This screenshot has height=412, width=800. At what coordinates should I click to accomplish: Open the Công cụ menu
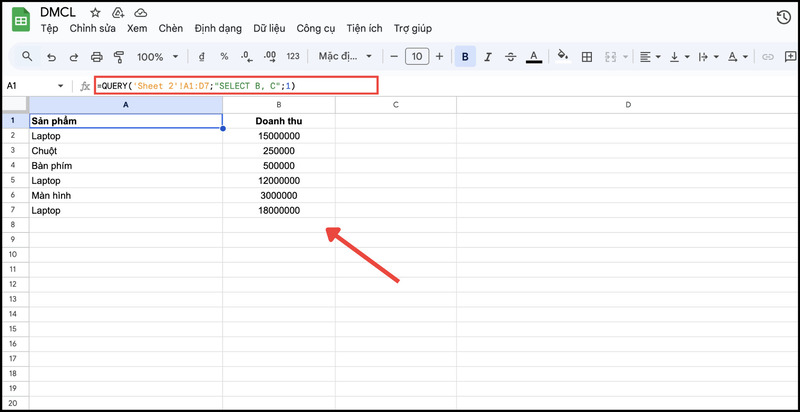(x=316, y=29)
